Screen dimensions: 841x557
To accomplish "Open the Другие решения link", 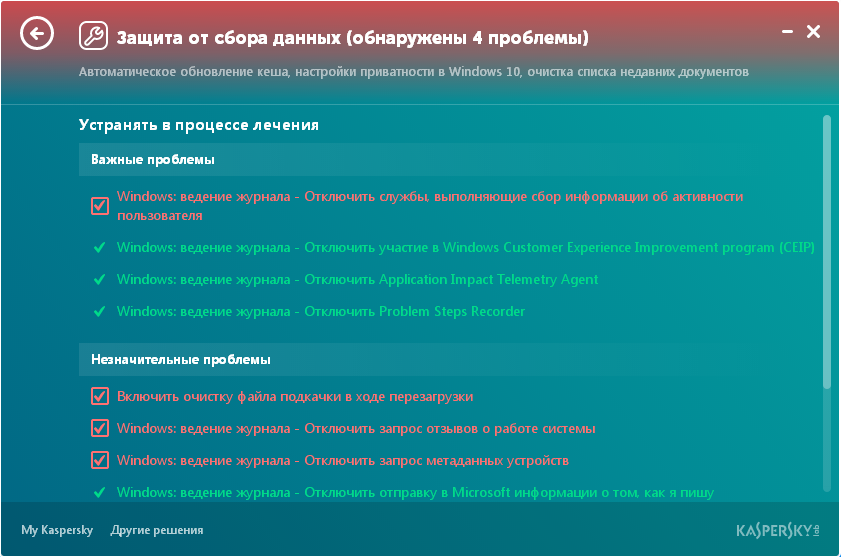I will (157, 530).
